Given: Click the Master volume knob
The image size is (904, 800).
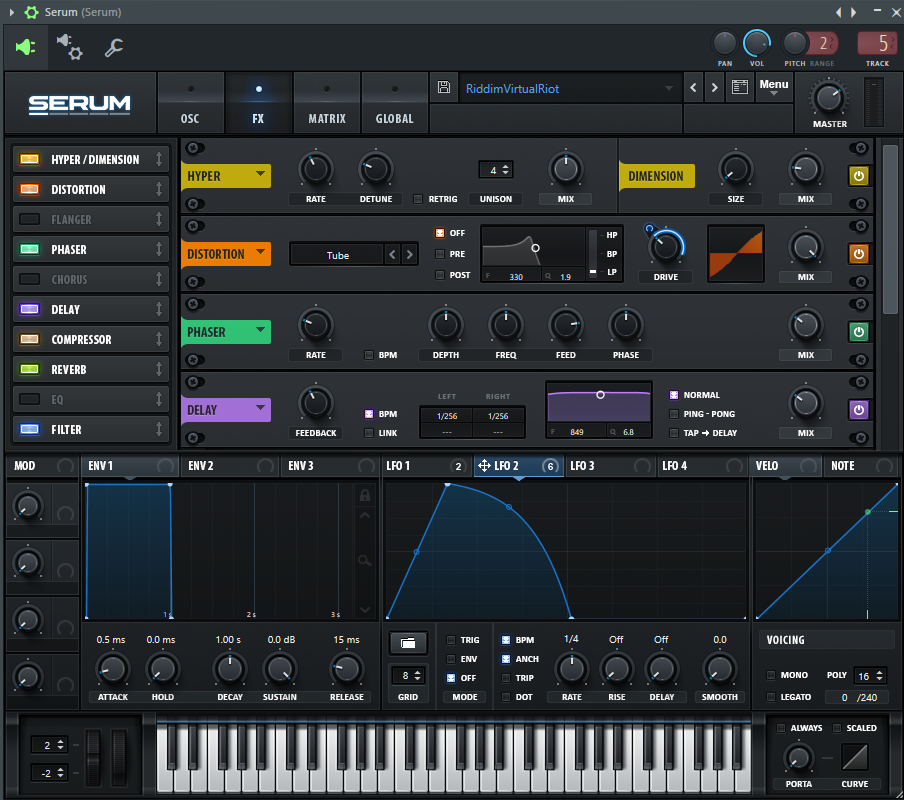Looking at the screenshot, I should click(829, 98).
